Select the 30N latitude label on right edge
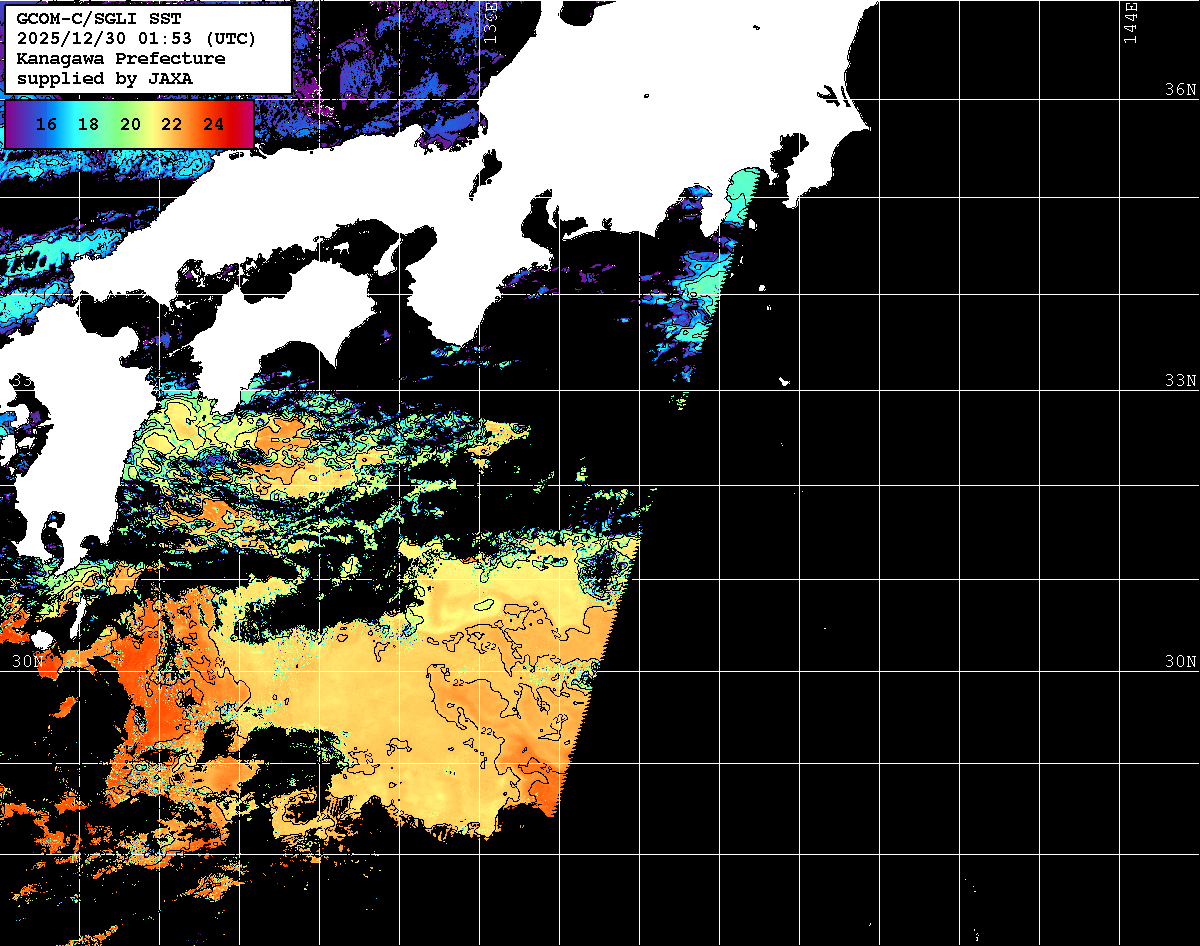Screen dimensions: 1200x946 click(x=1180, y=662)
